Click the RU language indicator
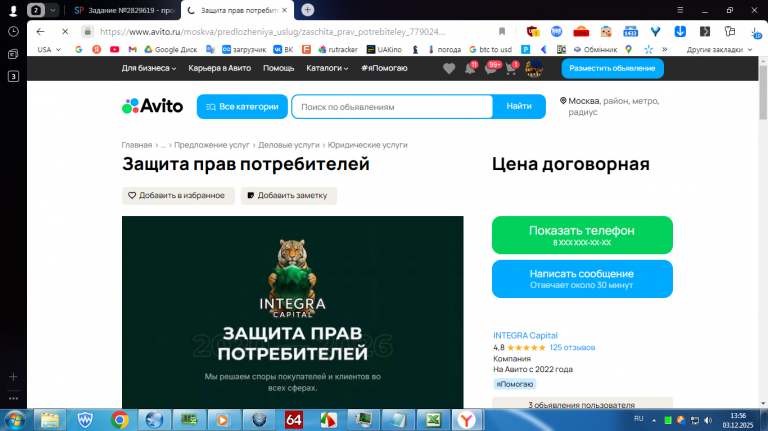 click(x=638, y=419)
